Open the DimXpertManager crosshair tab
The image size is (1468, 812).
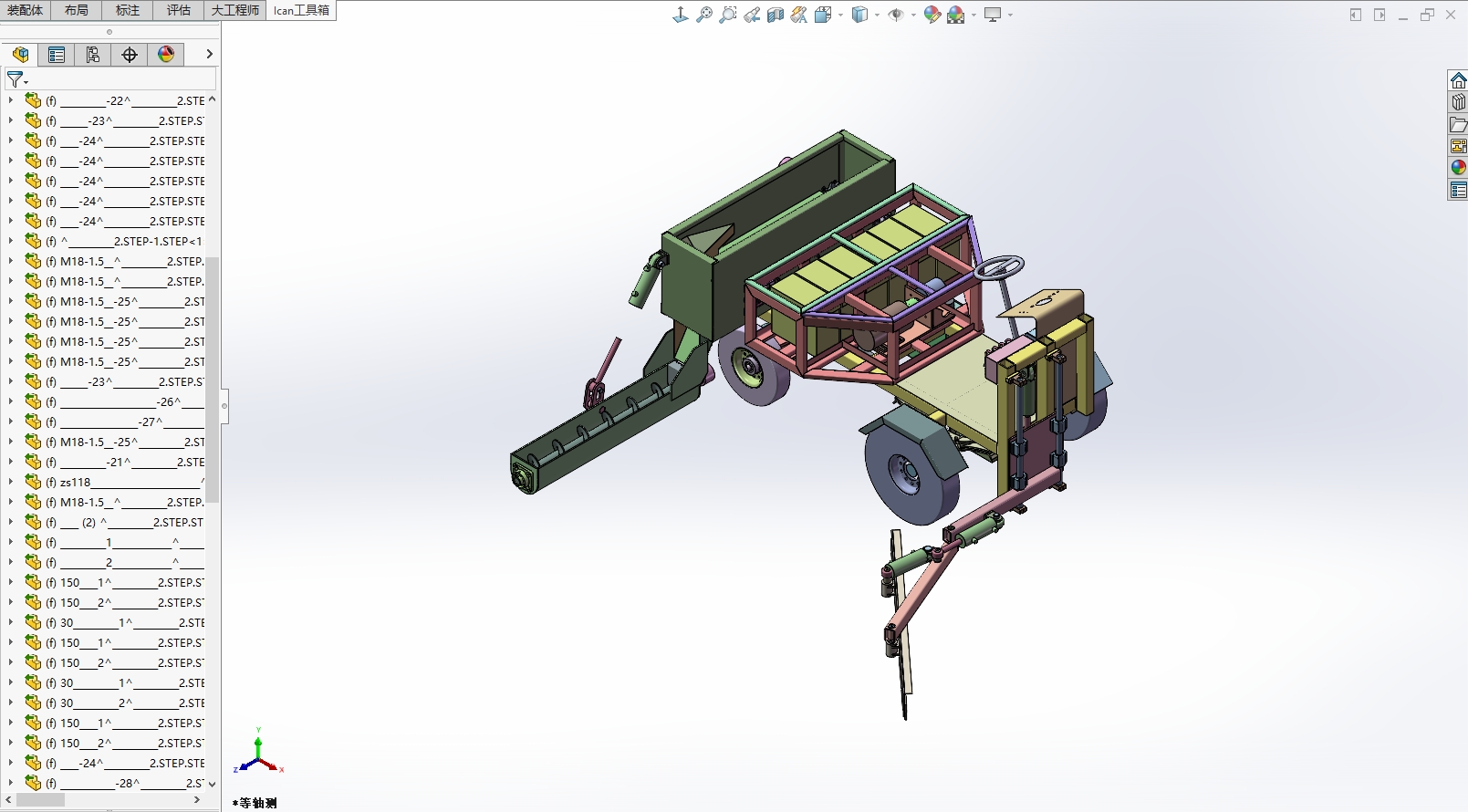tap(130, 55)
